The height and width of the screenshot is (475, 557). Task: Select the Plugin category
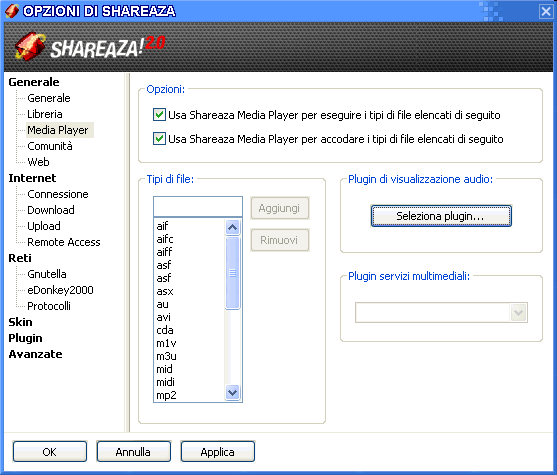pyautogui.click(x=25, y=338)
